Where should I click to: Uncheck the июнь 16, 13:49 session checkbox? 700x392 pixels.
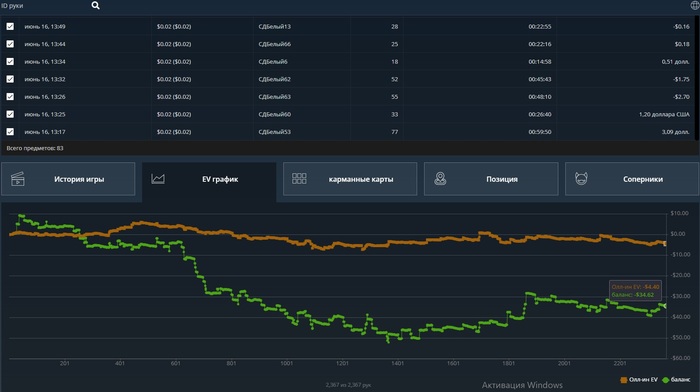(10, 26)
